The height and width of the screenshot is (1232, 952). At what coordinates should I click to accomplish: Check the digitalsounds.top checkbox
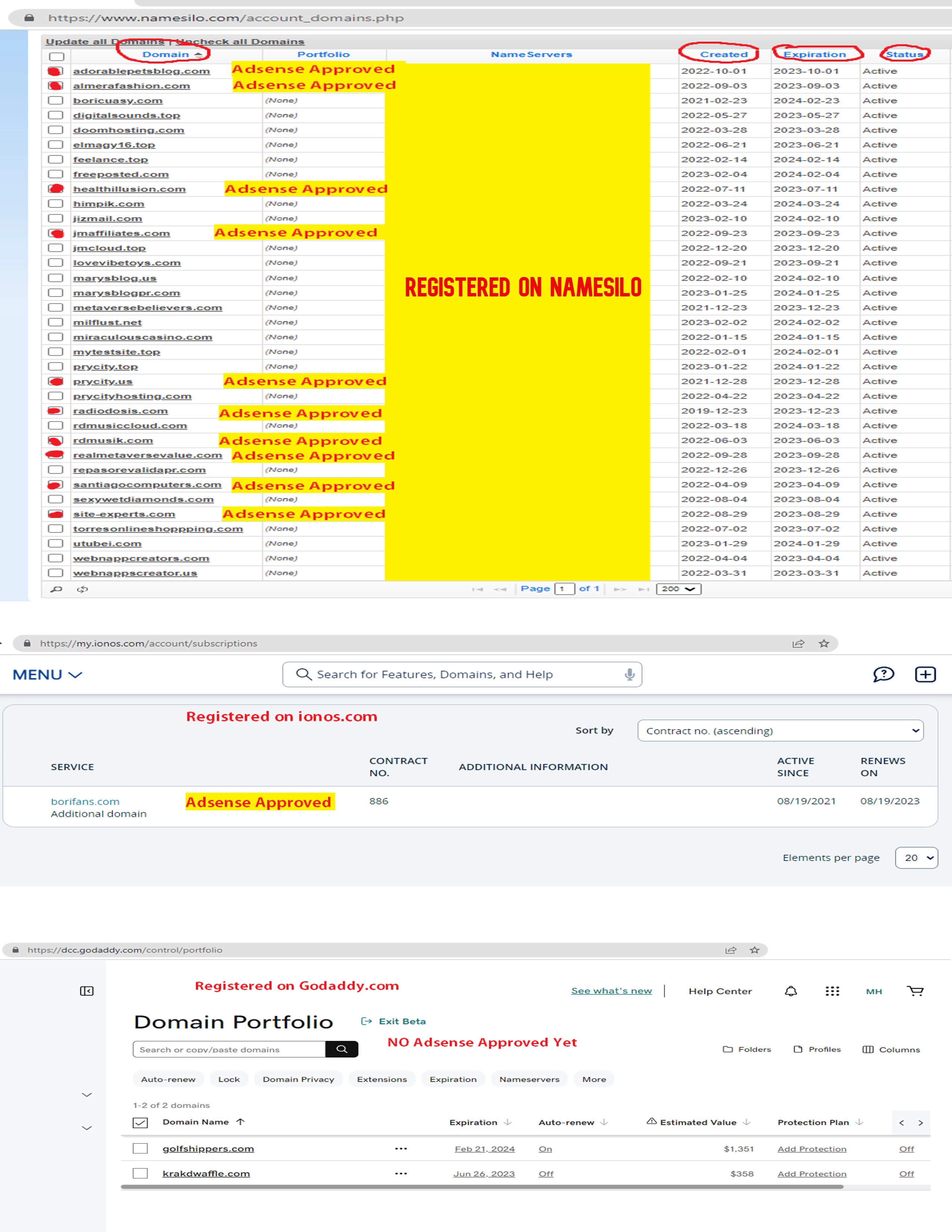[x=55, y=115]
